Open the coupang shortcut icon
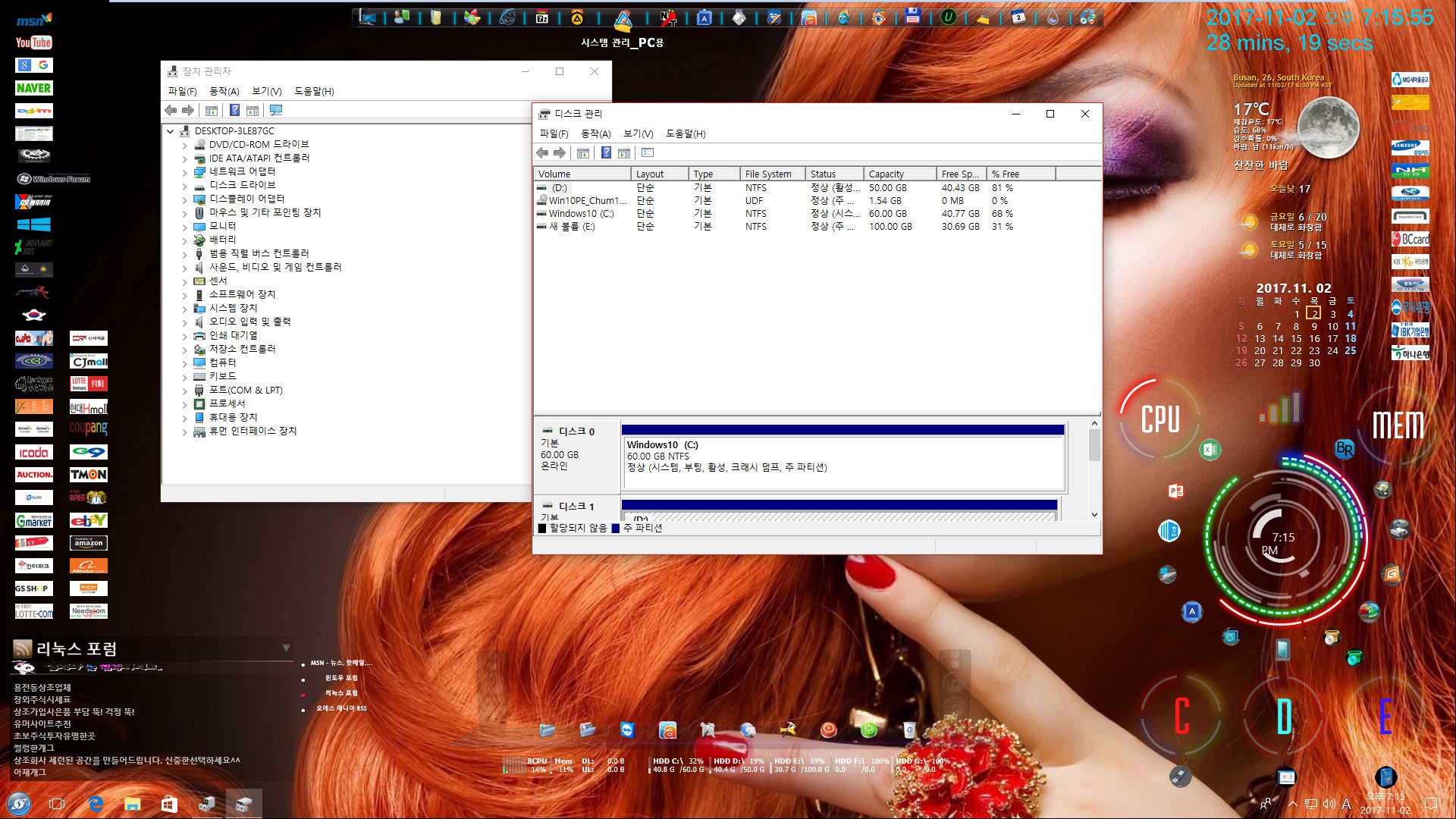Screen dimensions: 1456x819 point(89,429)
